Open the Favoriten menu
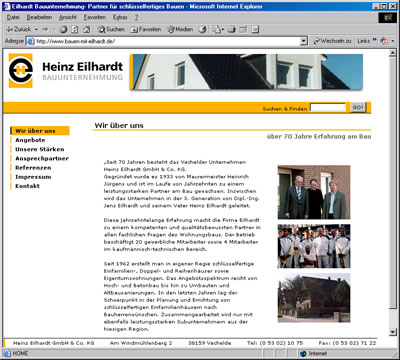The height and width of the screenshot is (360, 400). coord(95,17)
